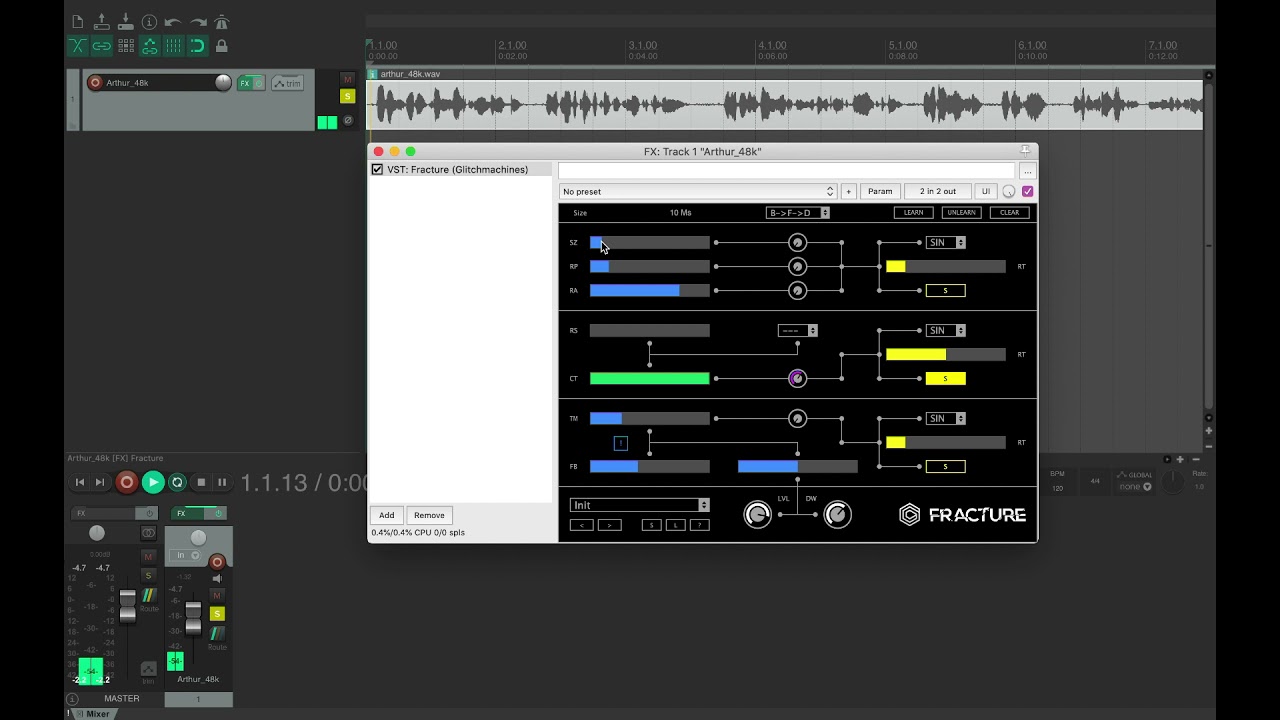1280x720 pixels.
Task: Open the '2 in 2 out' routing button
Action: coord(938,191)
